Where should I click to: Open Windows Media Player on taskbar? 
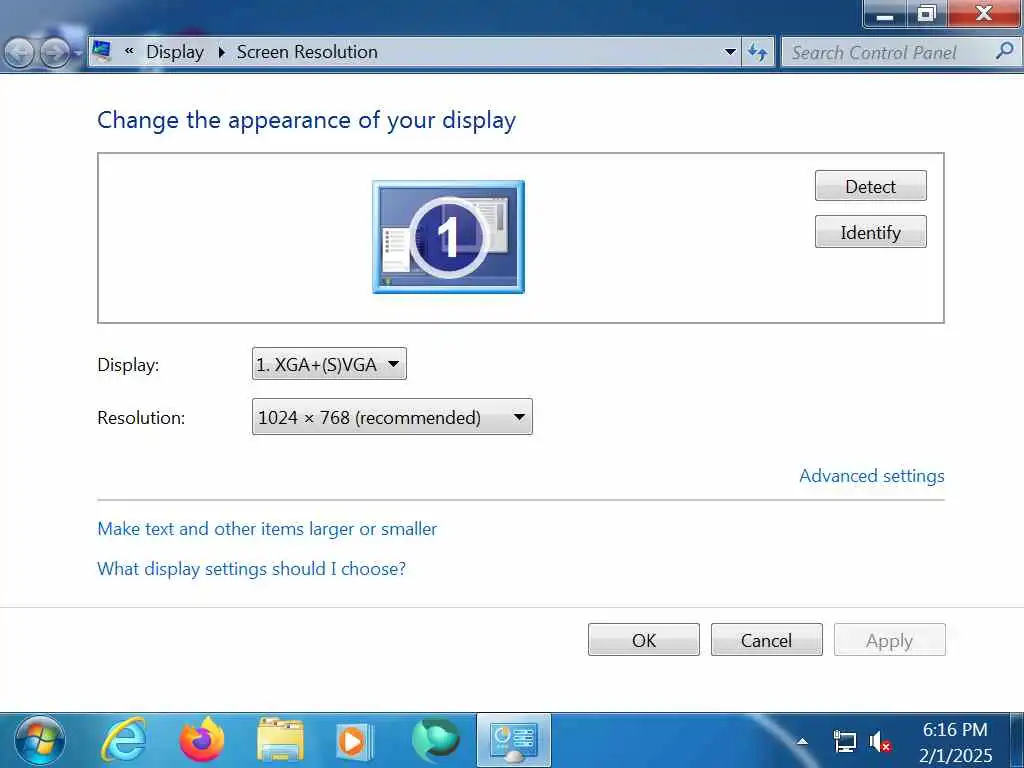click(355, 741)
